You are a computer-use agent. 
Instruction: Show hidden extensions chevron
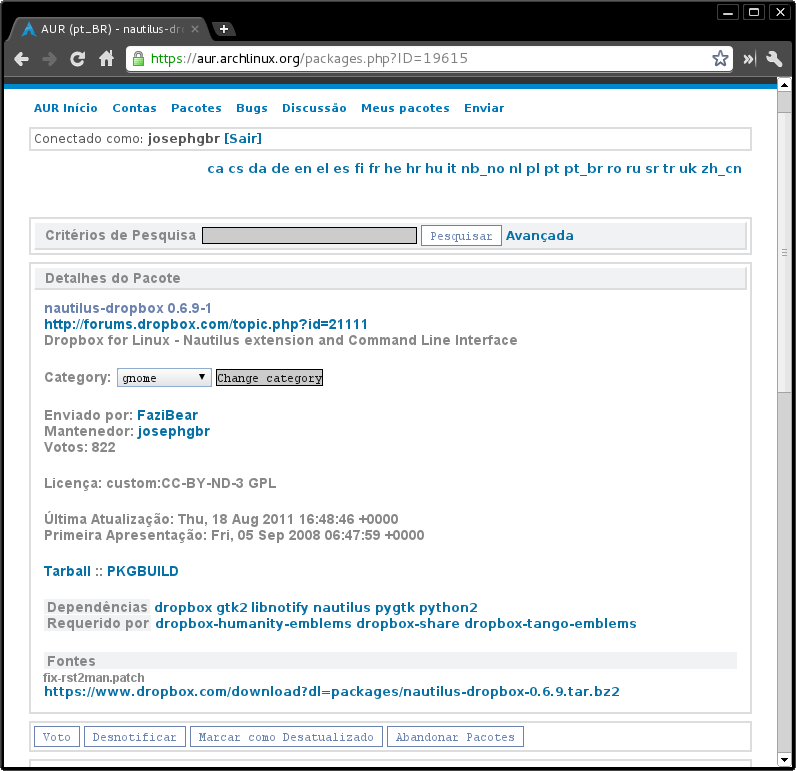pos(748,59)
